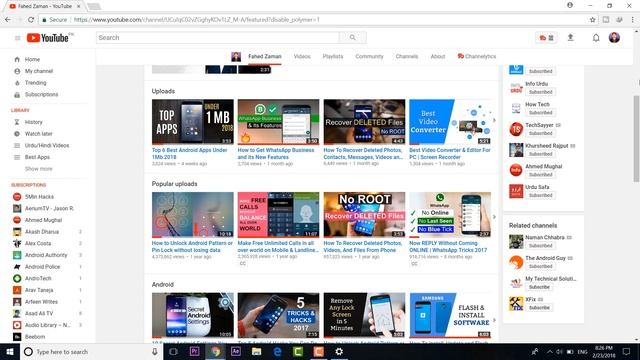This screenshot has height=360, width=640.
Task: Open the upload video icon
Action: tap(571, 38)
